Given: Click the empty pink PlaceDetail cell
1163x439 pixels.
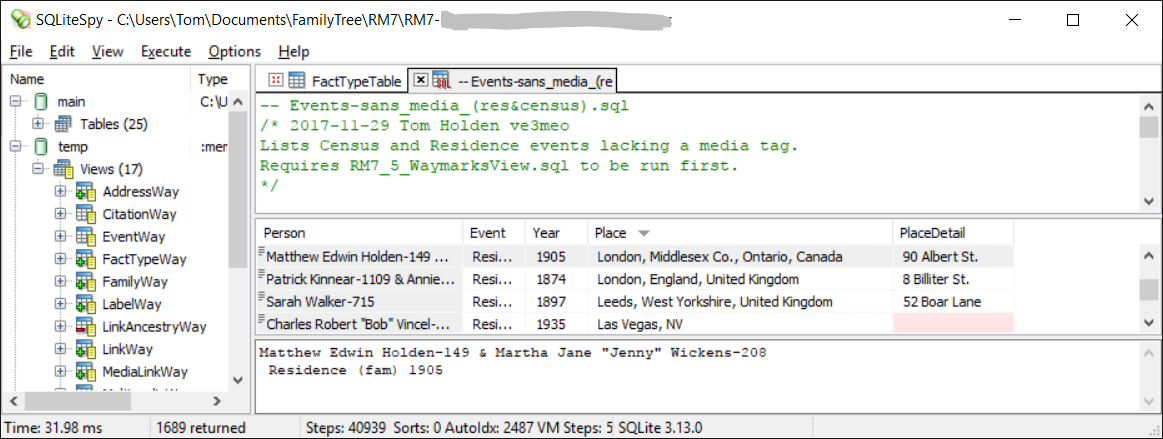Looking at the screenshot, I should (953, 323).
